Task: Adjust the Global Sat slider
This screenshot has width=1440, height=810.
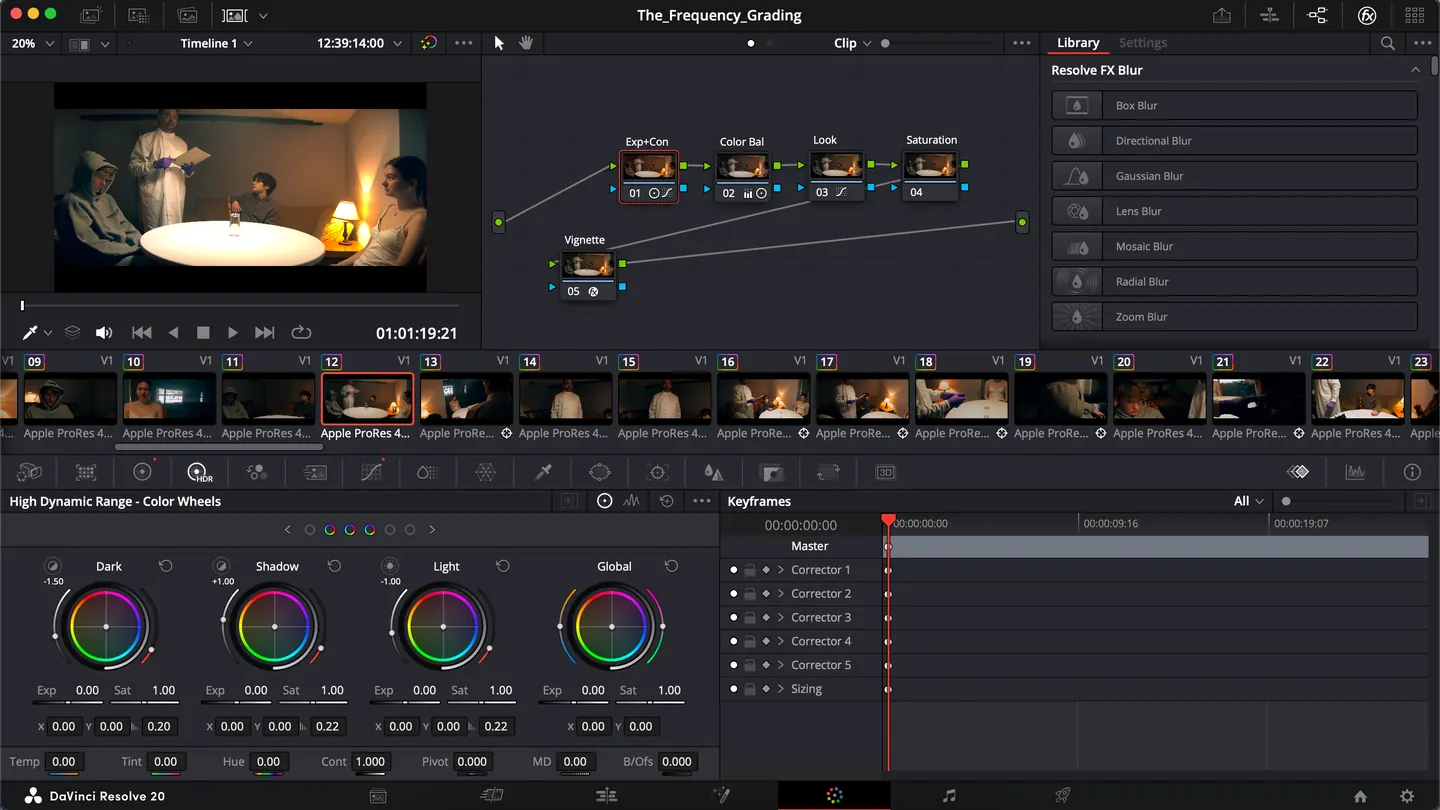Action: click(x=648, y=703)
